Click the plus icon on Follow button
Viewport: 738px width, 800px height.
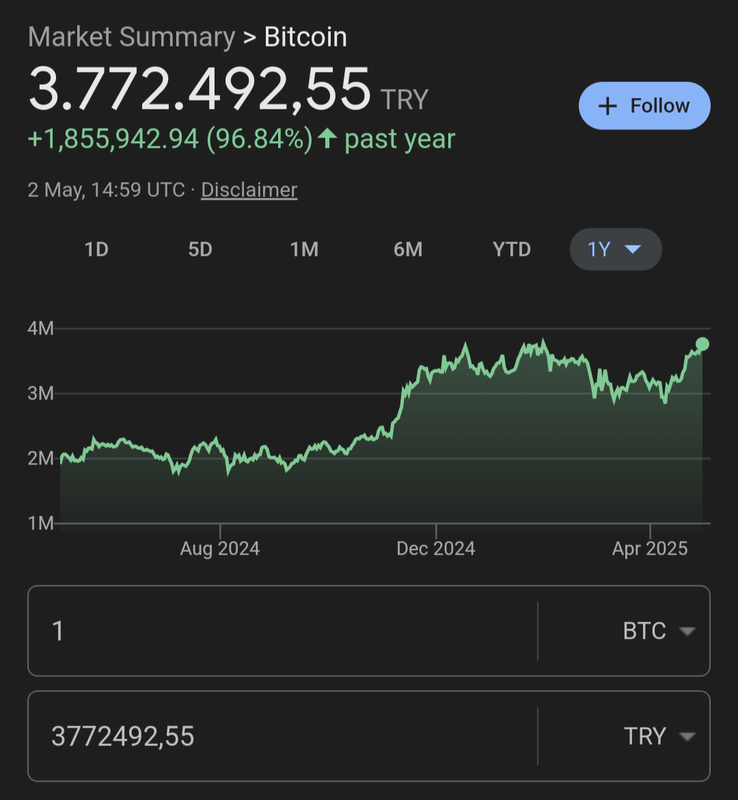[607, 106]
